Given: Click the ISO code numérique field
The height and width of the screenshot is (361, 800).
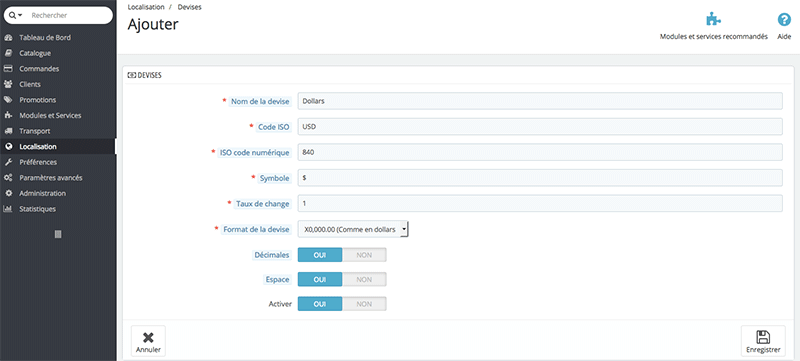Looking at the screenshot, I should pyautogui.click(x=540, y=152).
